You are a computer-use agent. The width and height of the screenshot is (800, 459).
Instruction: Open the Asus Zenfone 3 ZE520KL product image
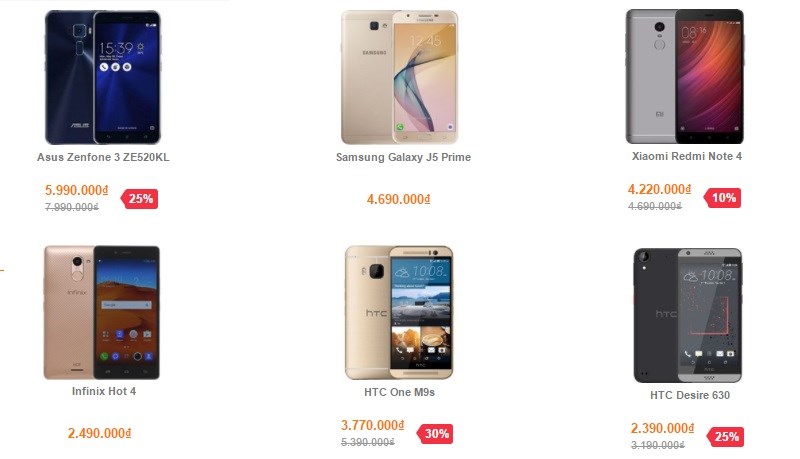click(x=103, y=77)
